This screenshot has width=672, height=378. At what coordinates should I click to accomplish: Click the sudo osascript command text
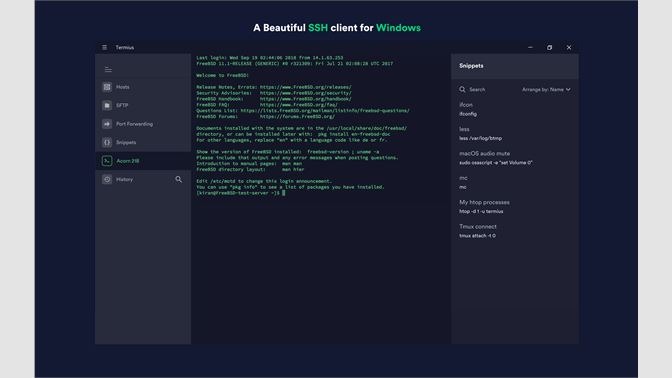[x=495, y=163]
